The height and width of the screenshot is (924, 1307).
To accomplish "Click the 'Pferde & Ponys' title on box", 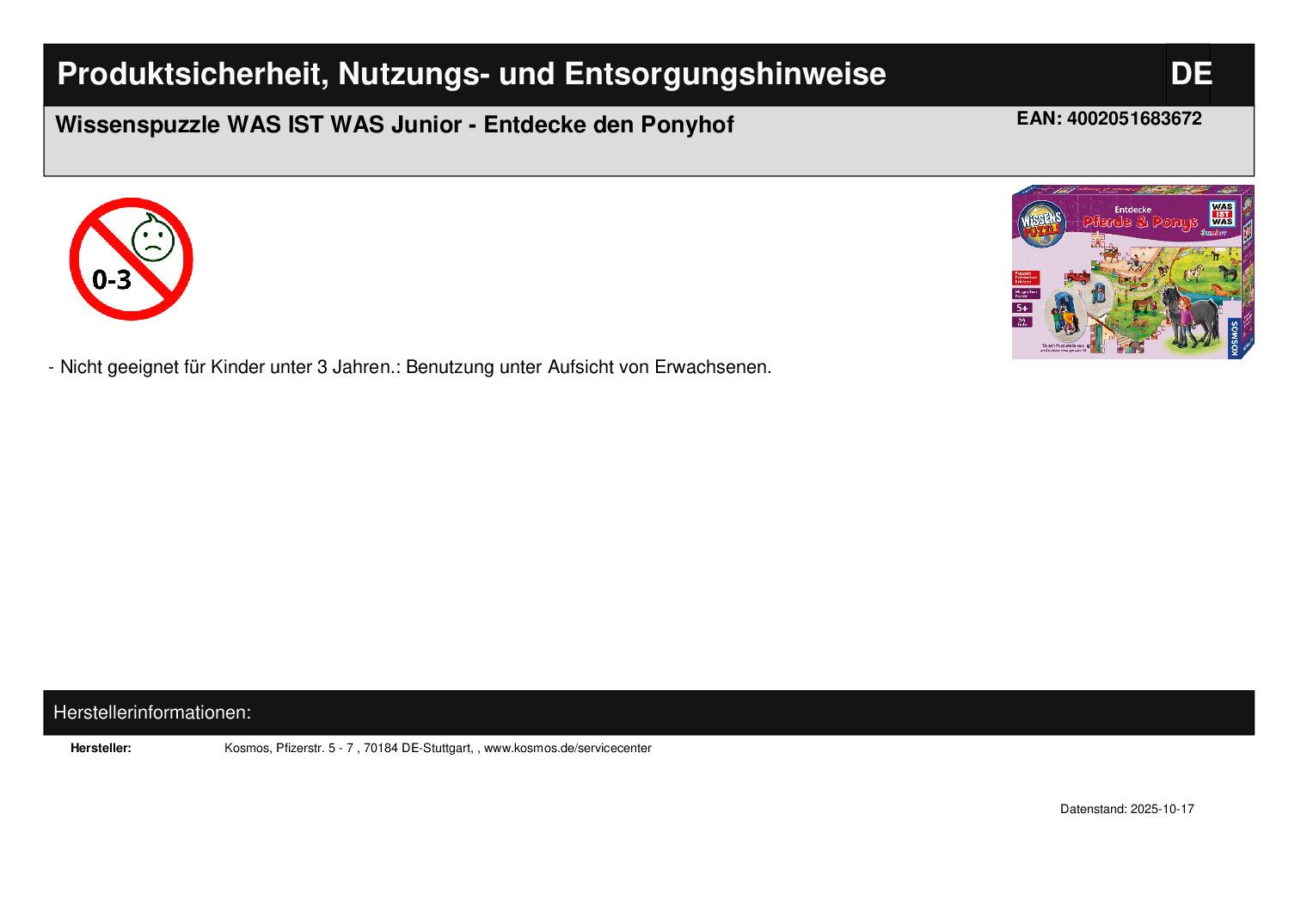I will click(1140, 223).
